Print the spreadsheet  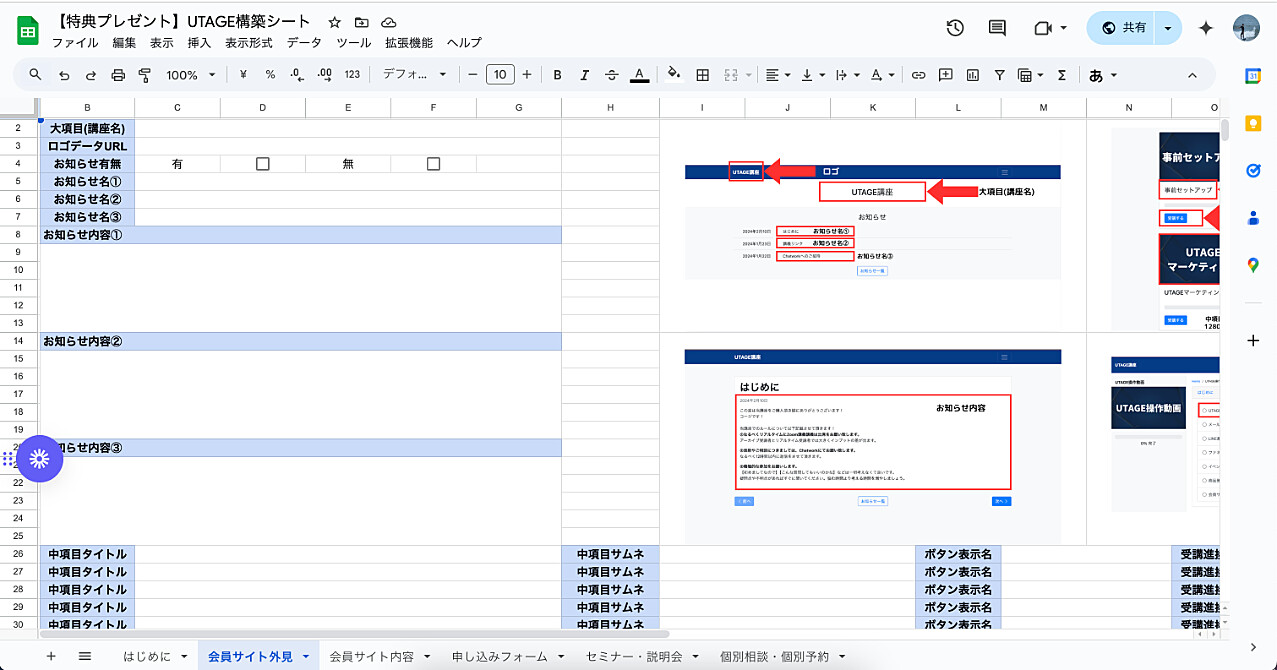118,75
